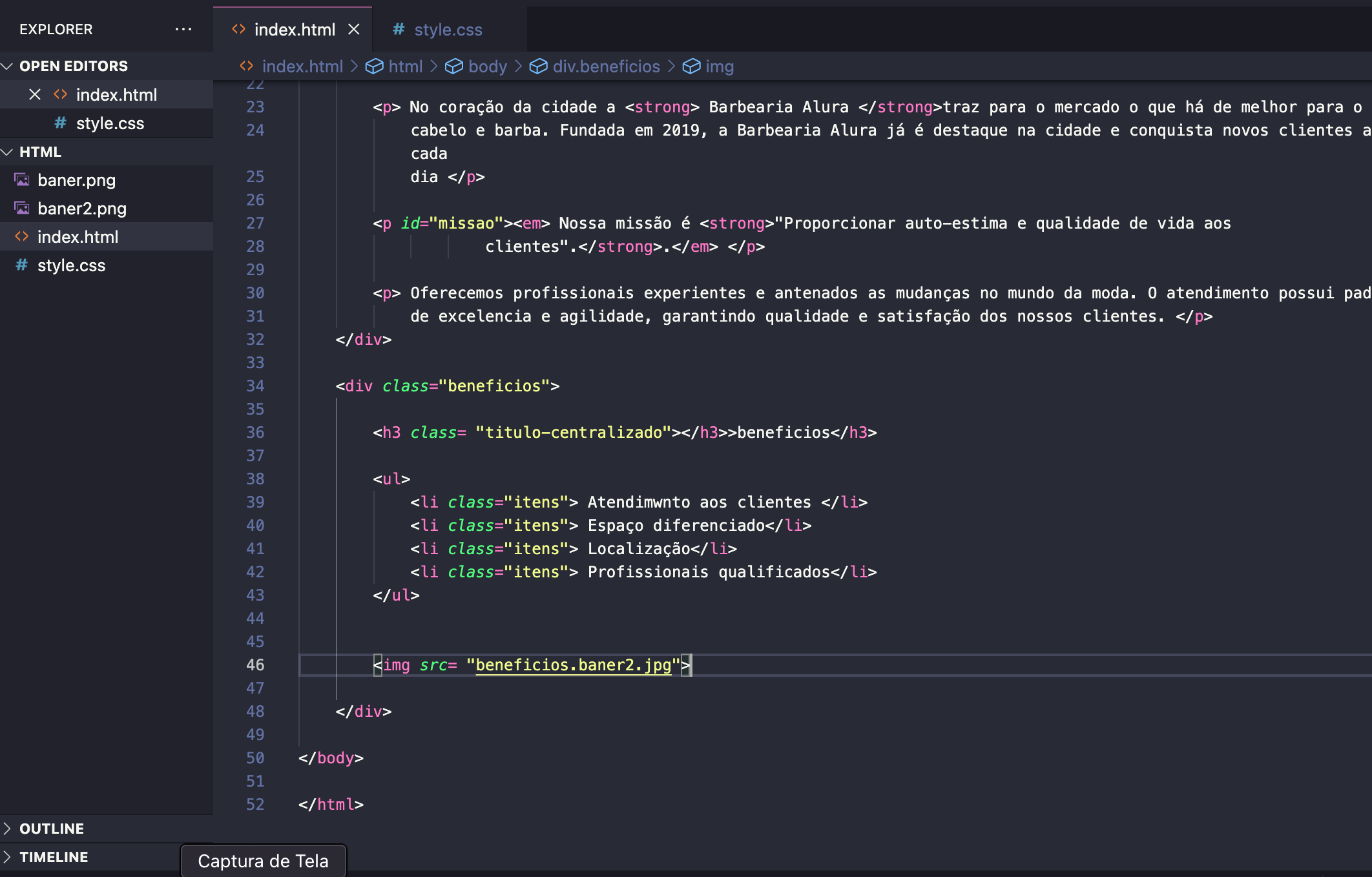The width and height of the screenshot is (1372, 877).
Task: Click the EXPLORER panel title
Action: point(56,29)
